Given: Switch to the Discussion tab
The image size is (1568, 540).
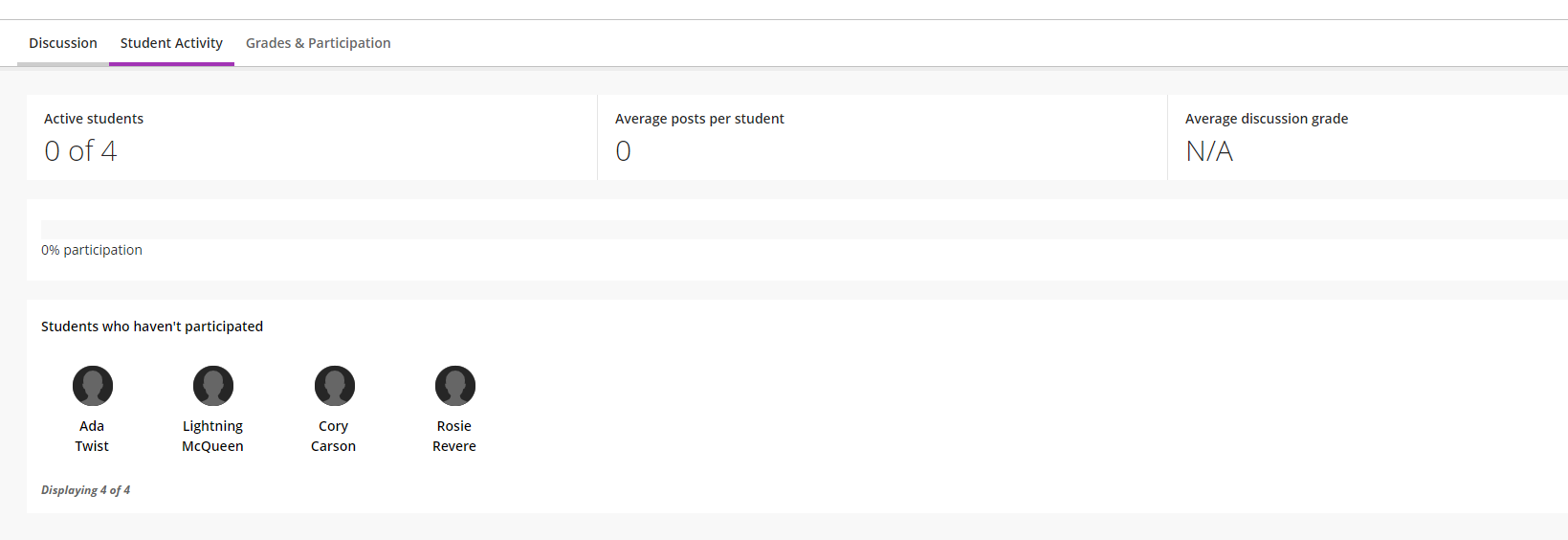Looking at the screenshot, I should 63,43.
